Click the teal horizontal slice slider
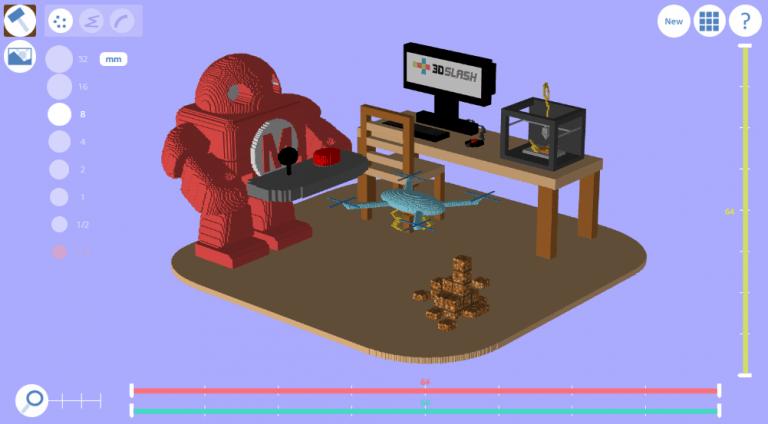Viewport: 768px width, 424px height. pos(425,411)
